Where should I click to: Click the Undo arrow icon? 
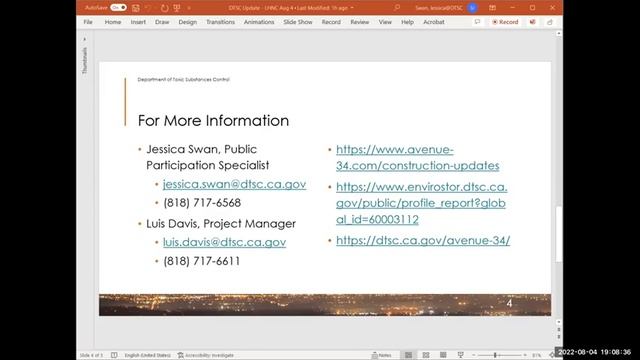click(x=149, y=8)
